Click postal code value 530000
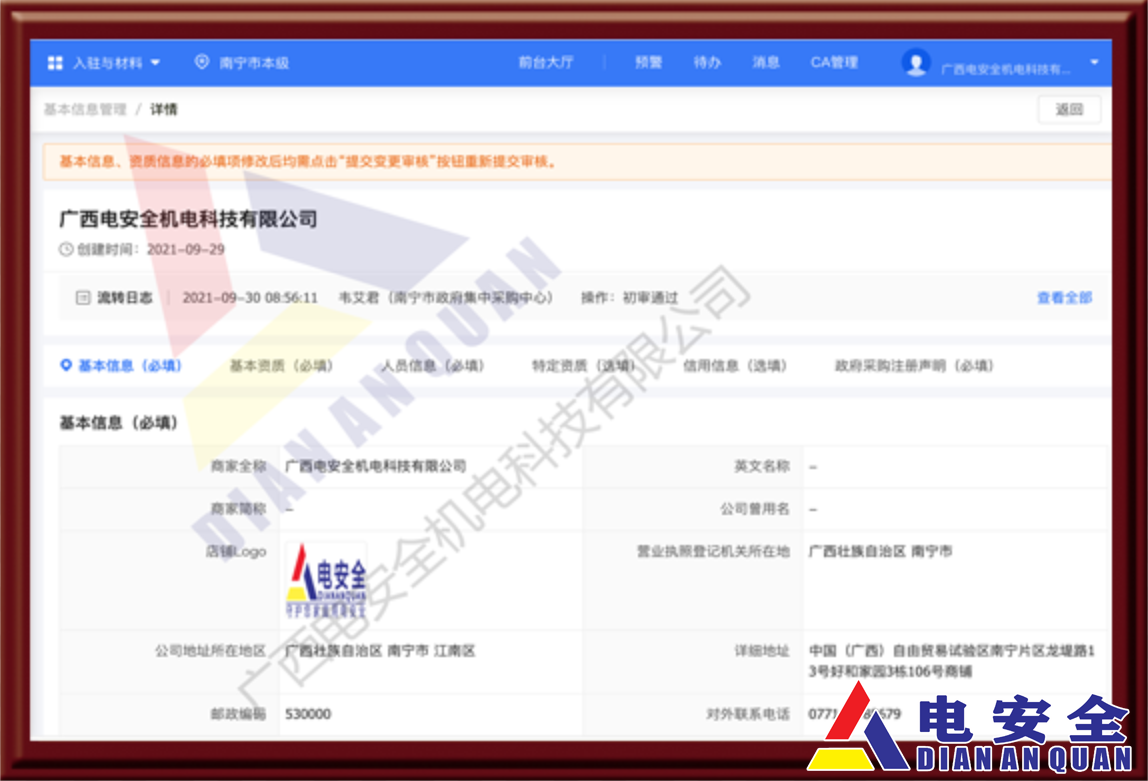Screen dimensions: 1148x781 (x=308, y=713)
